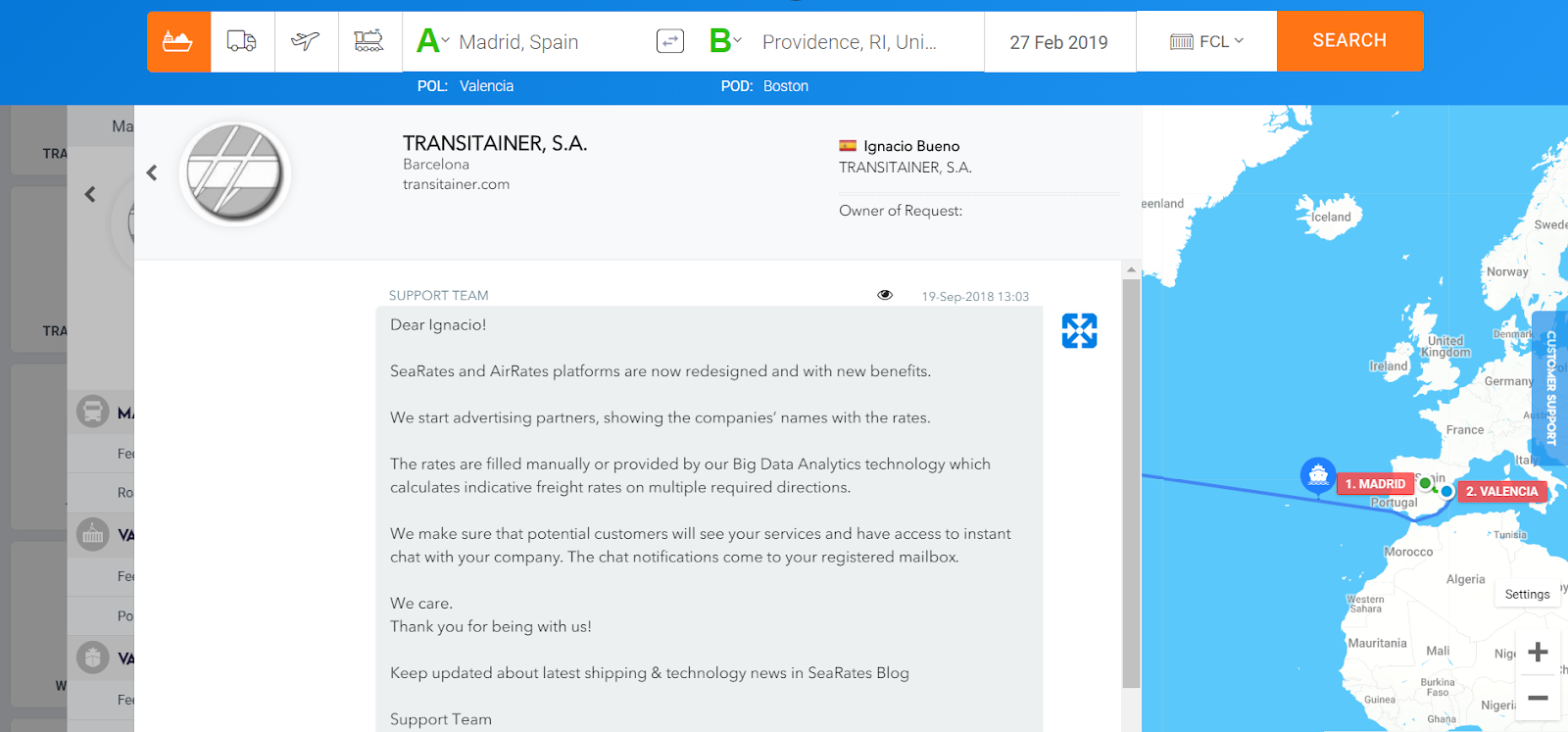Click the bus icon in the background list

93,412
